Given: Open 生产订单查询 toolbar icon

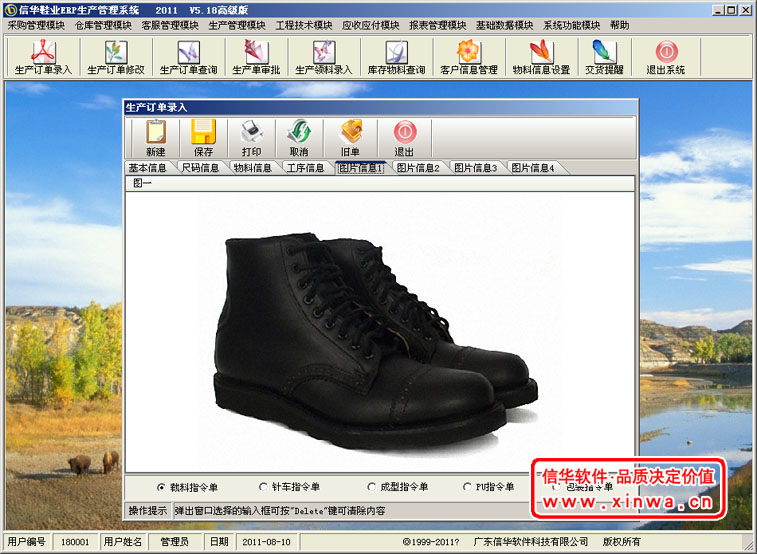Looking at the screenshot, I should [188, 57].
